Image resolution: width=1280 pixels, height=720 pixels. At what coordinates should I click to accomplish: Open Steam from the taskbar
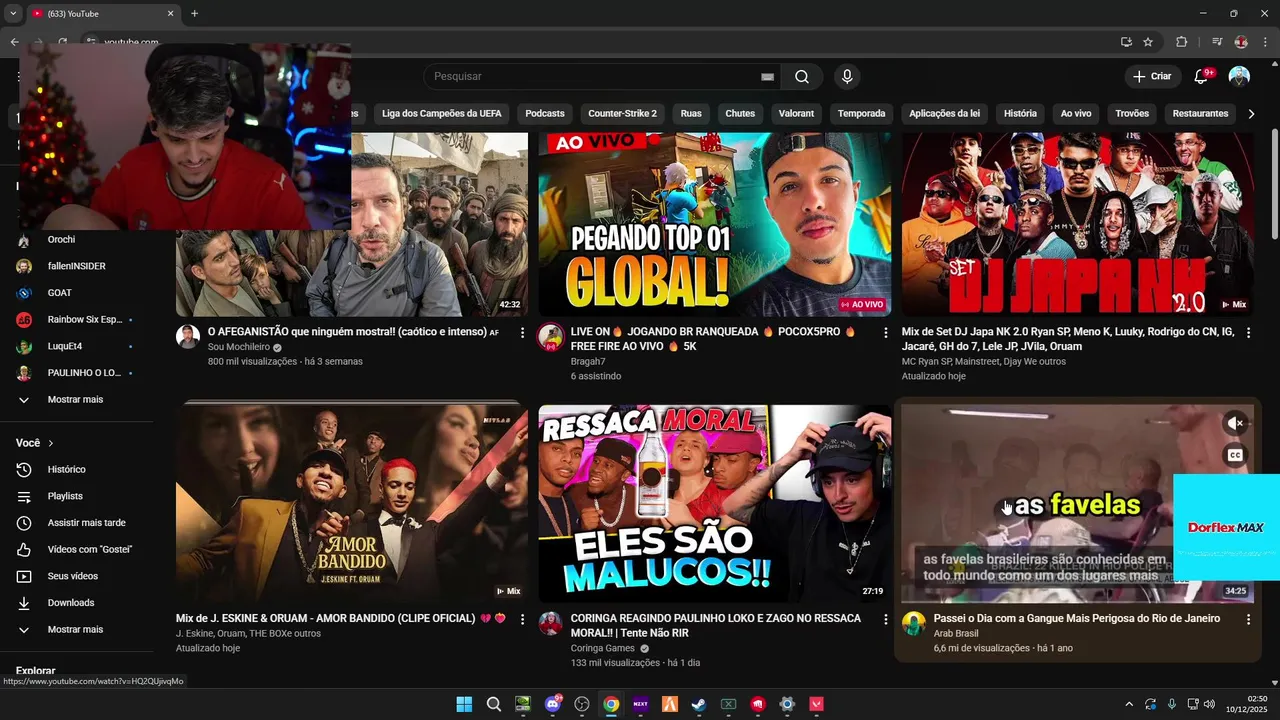(x=699, y=704)
